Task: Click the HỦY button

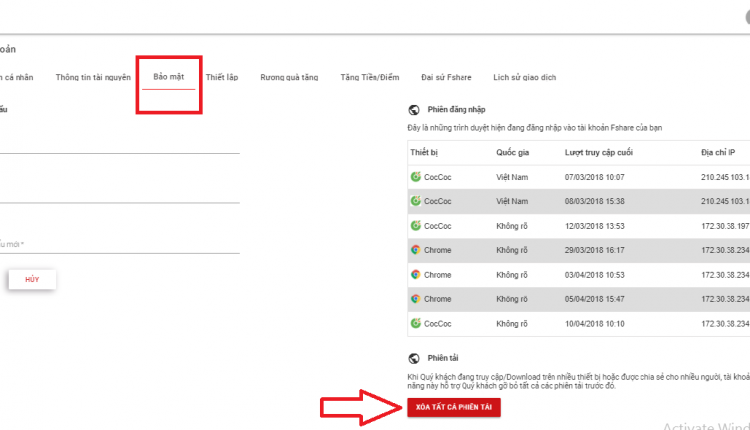Action: tap(32, 279)
